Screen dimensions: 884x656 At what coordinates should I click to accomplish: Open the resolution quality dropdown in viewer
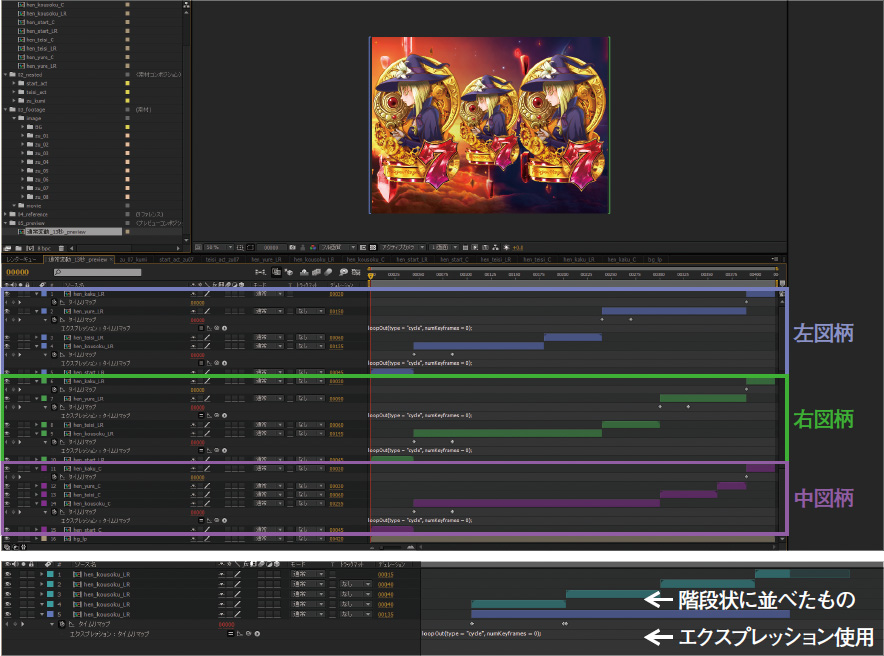click(x=337, y=247)
